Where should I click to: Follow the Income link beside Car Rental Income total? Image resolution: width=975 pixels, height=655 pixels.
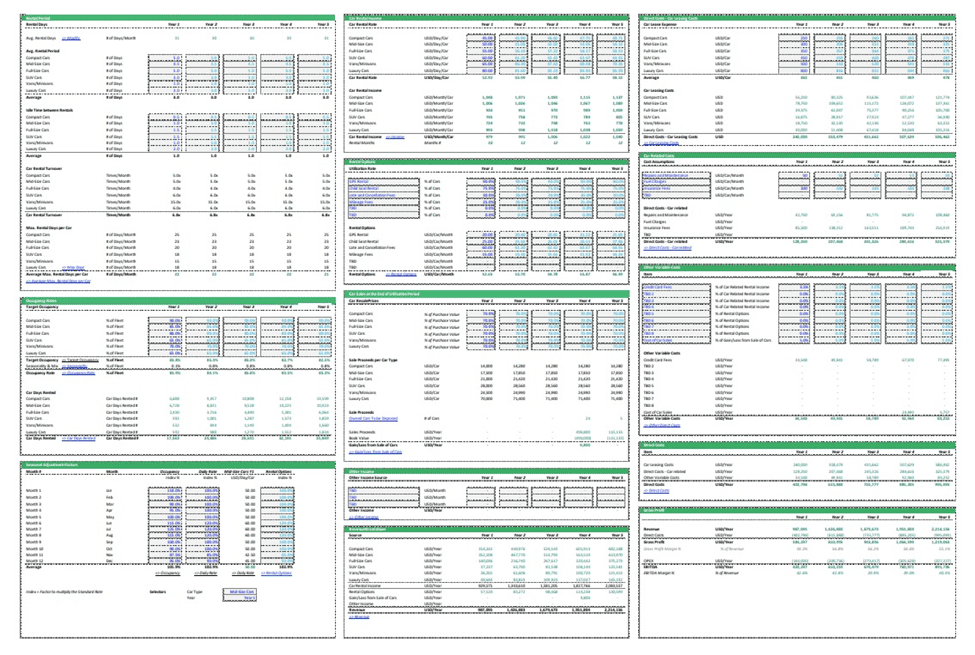click(x=394, y=137)
